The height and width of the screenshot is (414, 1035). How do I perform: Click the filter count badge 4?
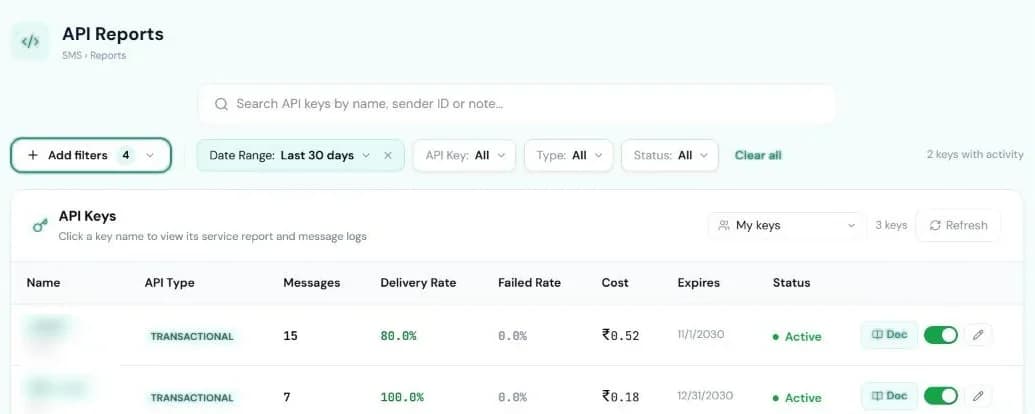click(125, 155)
